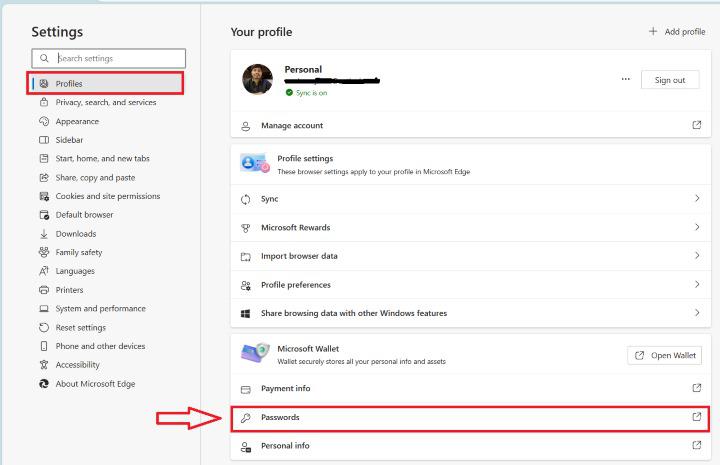Click the Payment info external link icon
Image resolution: width=720 pixels, height=465 pixels.
(697, 387)
